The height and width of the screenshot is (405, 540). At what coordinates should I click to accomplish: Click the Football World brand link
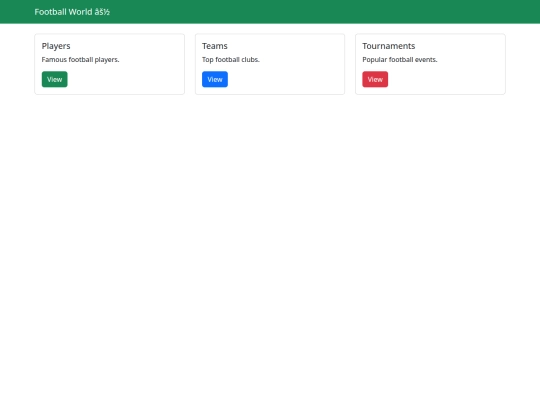pos(72,12)
